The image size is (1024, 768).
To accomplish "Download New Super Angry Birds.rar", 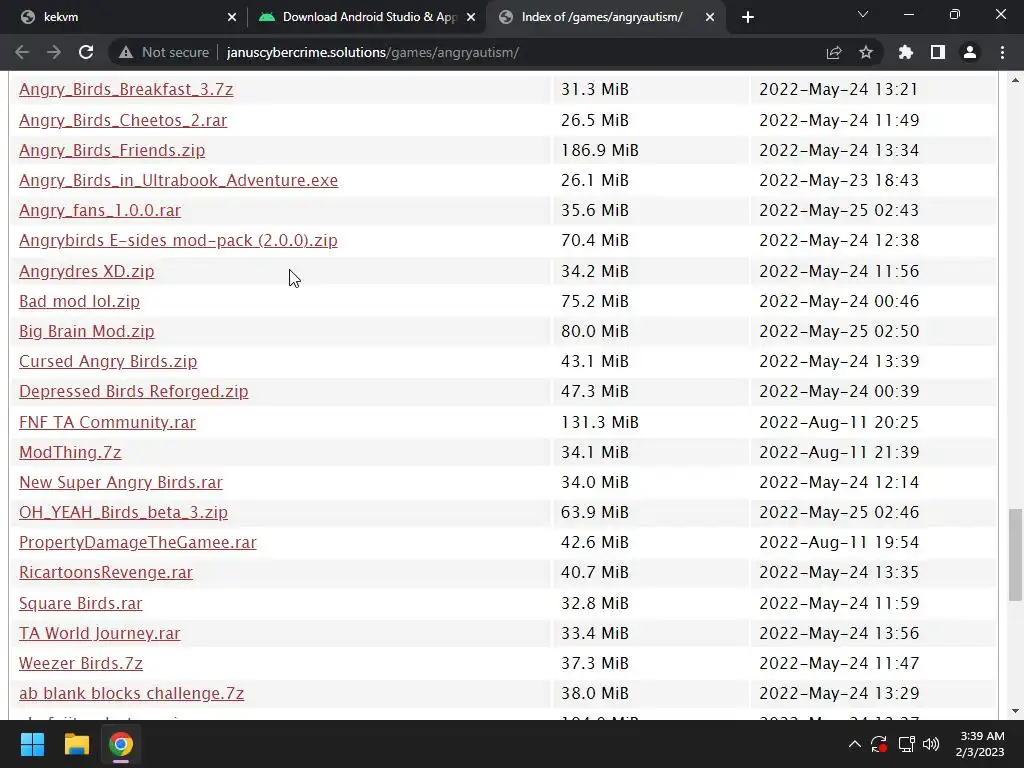I will 121,483.
